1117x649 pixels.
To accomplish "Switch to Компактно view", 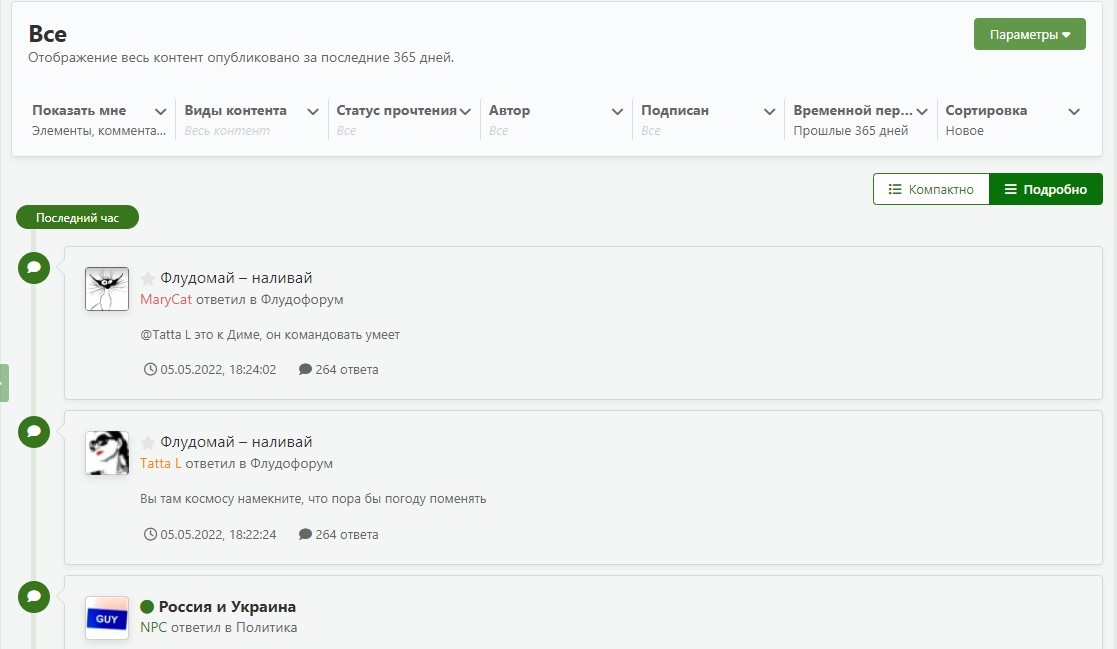I will coord(931,189).
